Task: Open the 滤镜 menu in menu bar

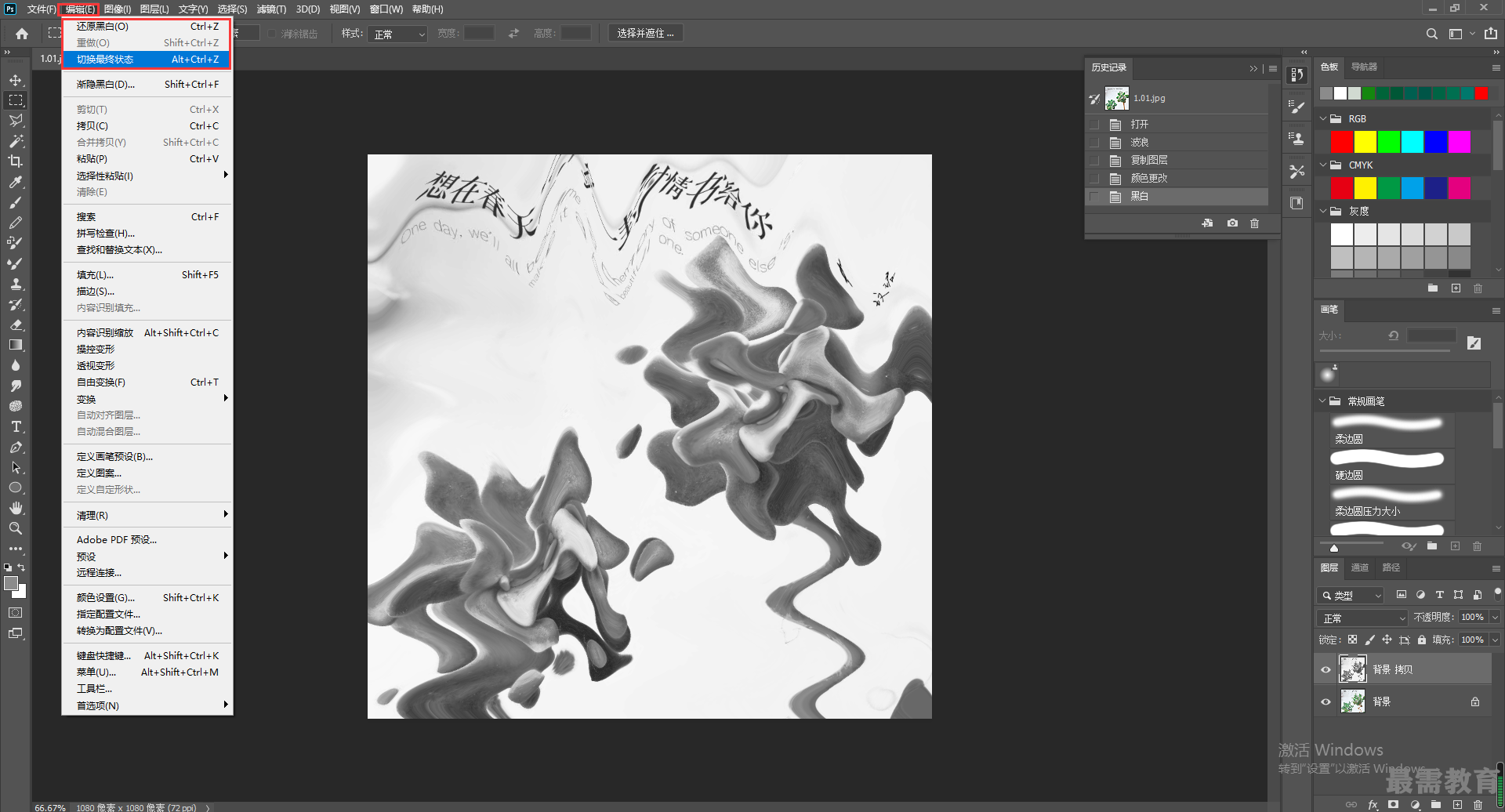Action: pos(271,9)
